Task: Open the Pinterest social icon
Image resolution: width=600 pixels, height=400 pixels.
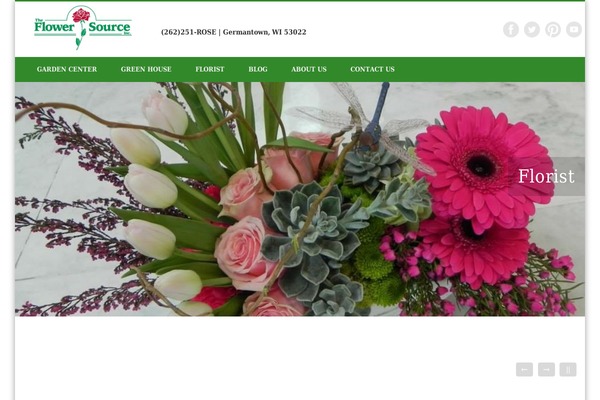Action: pos(553,29)
